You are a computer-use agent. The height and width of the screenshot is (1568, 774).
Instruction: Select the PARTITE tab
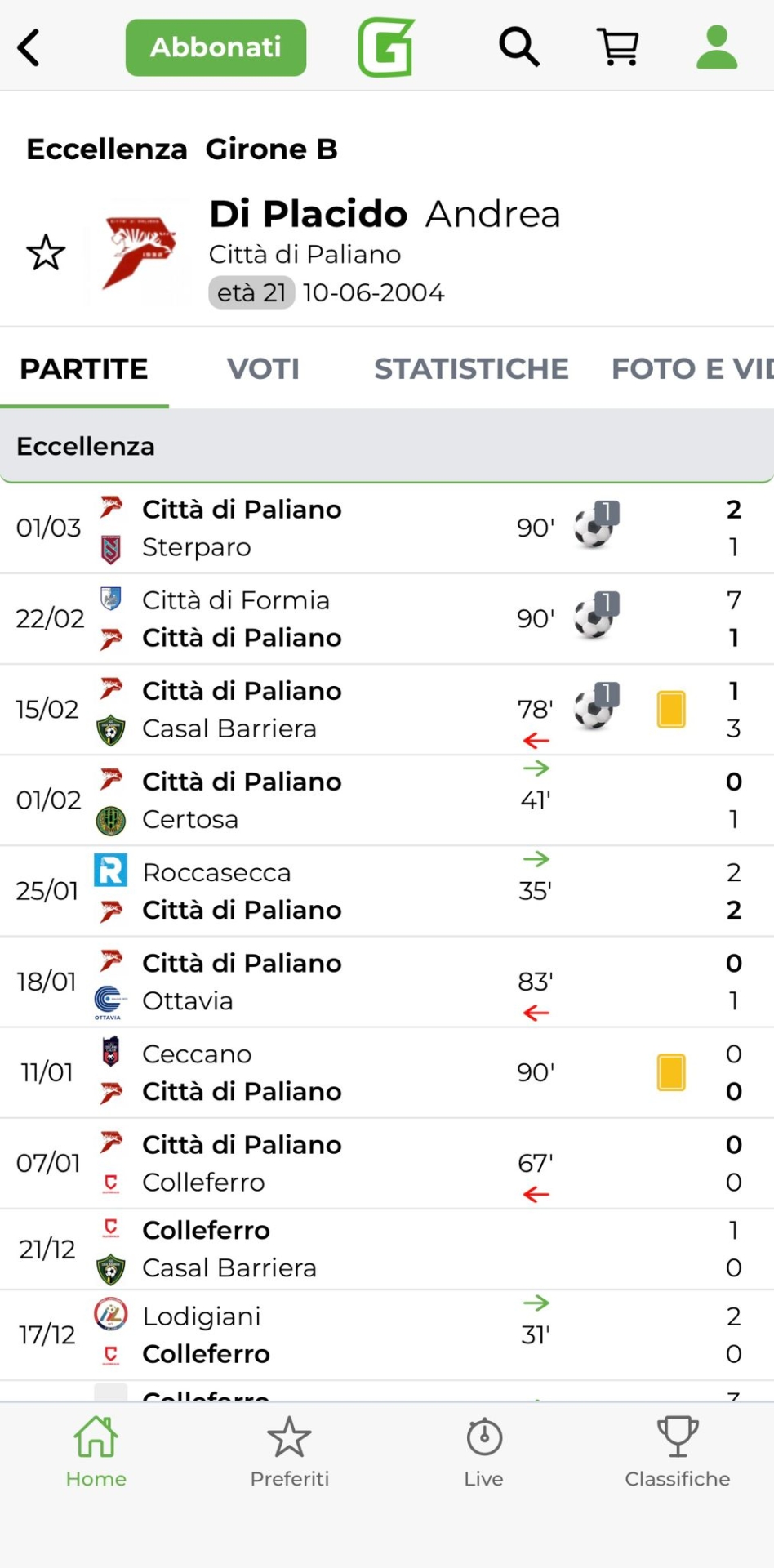coord(84,369)
